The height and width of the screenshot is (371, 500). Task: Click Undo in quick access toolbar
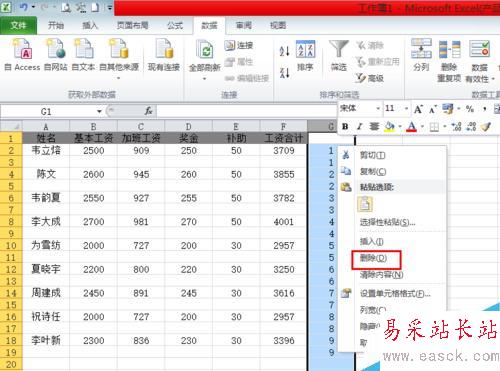tap(24, 7)
